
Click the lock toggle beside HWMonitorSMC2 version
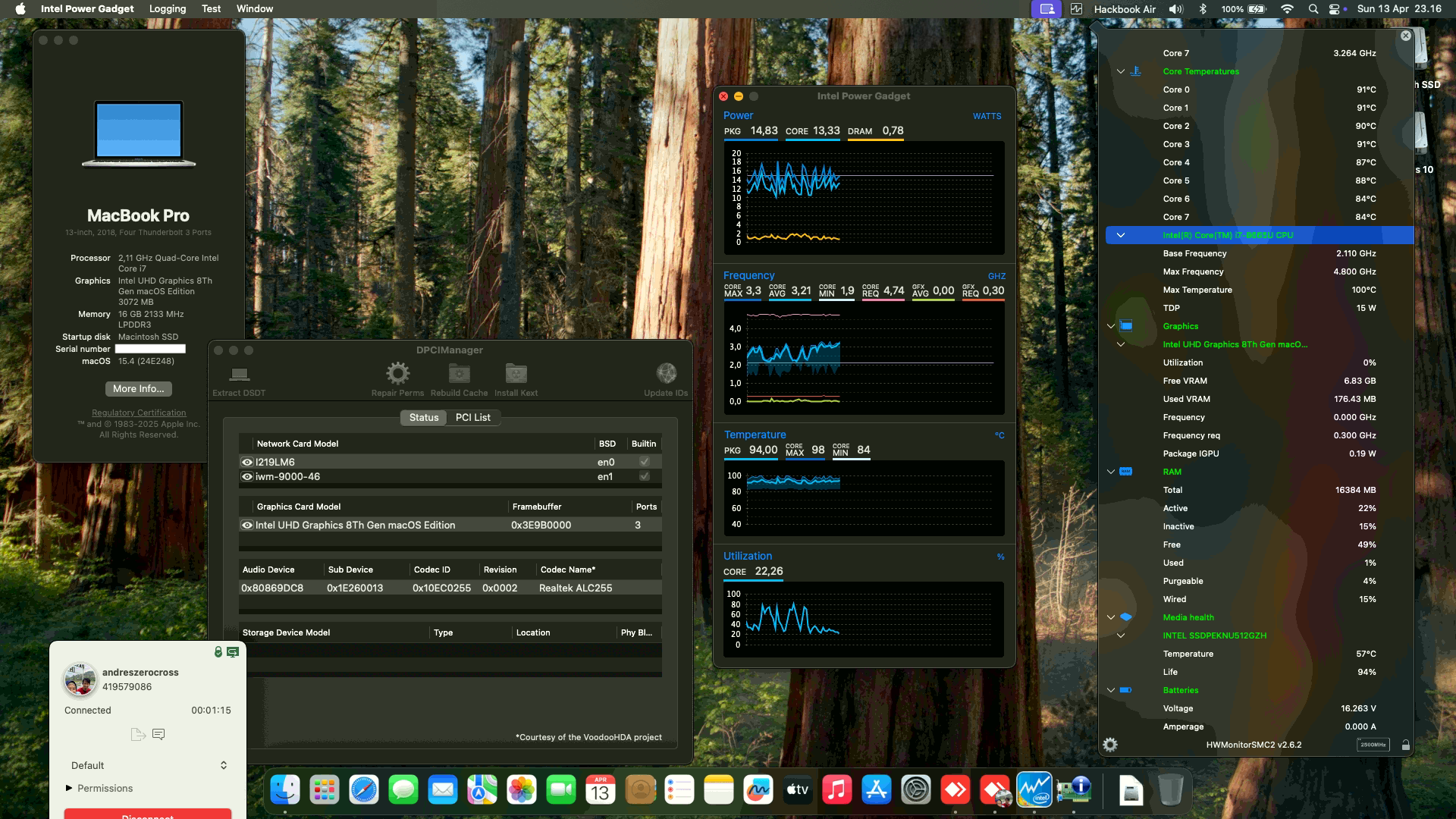tap(1404, 745)
